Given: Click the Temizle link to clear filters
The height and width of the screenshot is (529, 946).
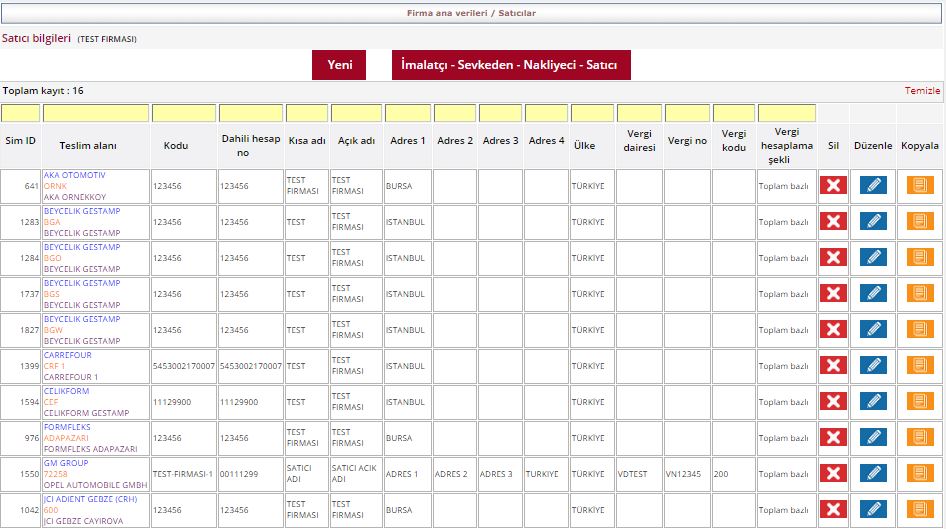Looking at the screenshot, I should coord(922,90).
